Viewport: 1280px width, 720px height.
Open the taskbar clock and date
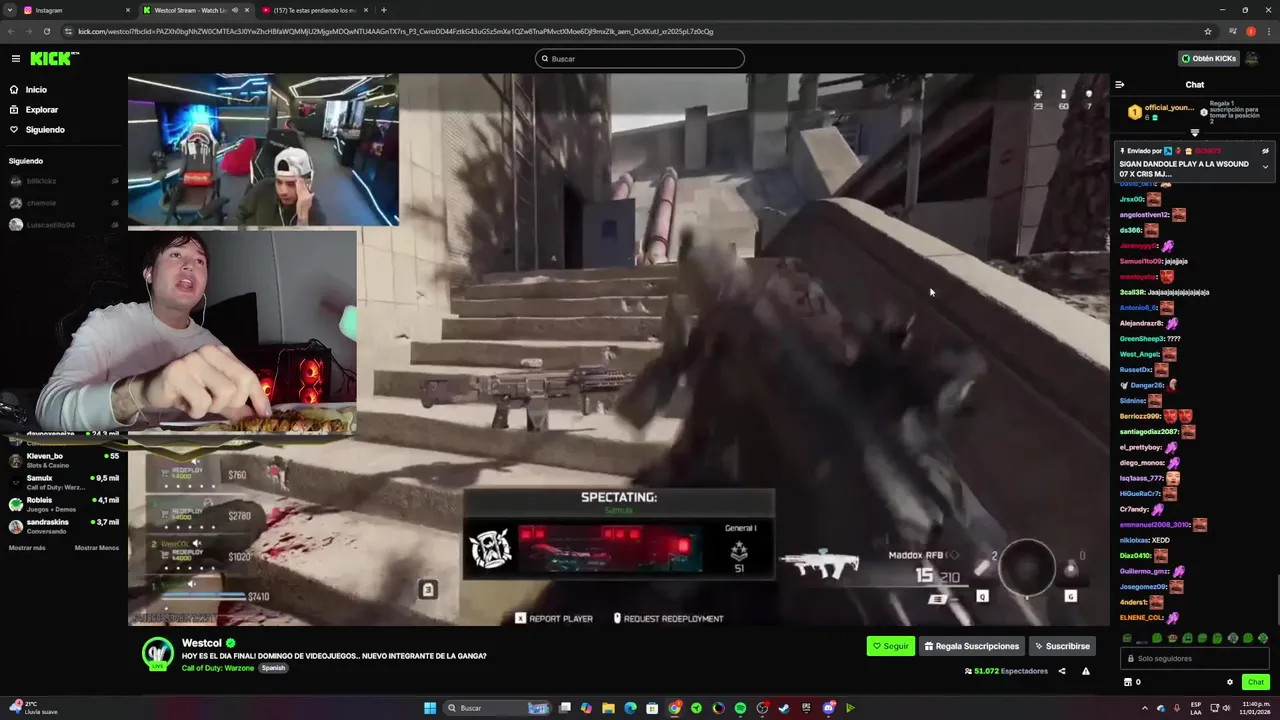pos(1255,708)
